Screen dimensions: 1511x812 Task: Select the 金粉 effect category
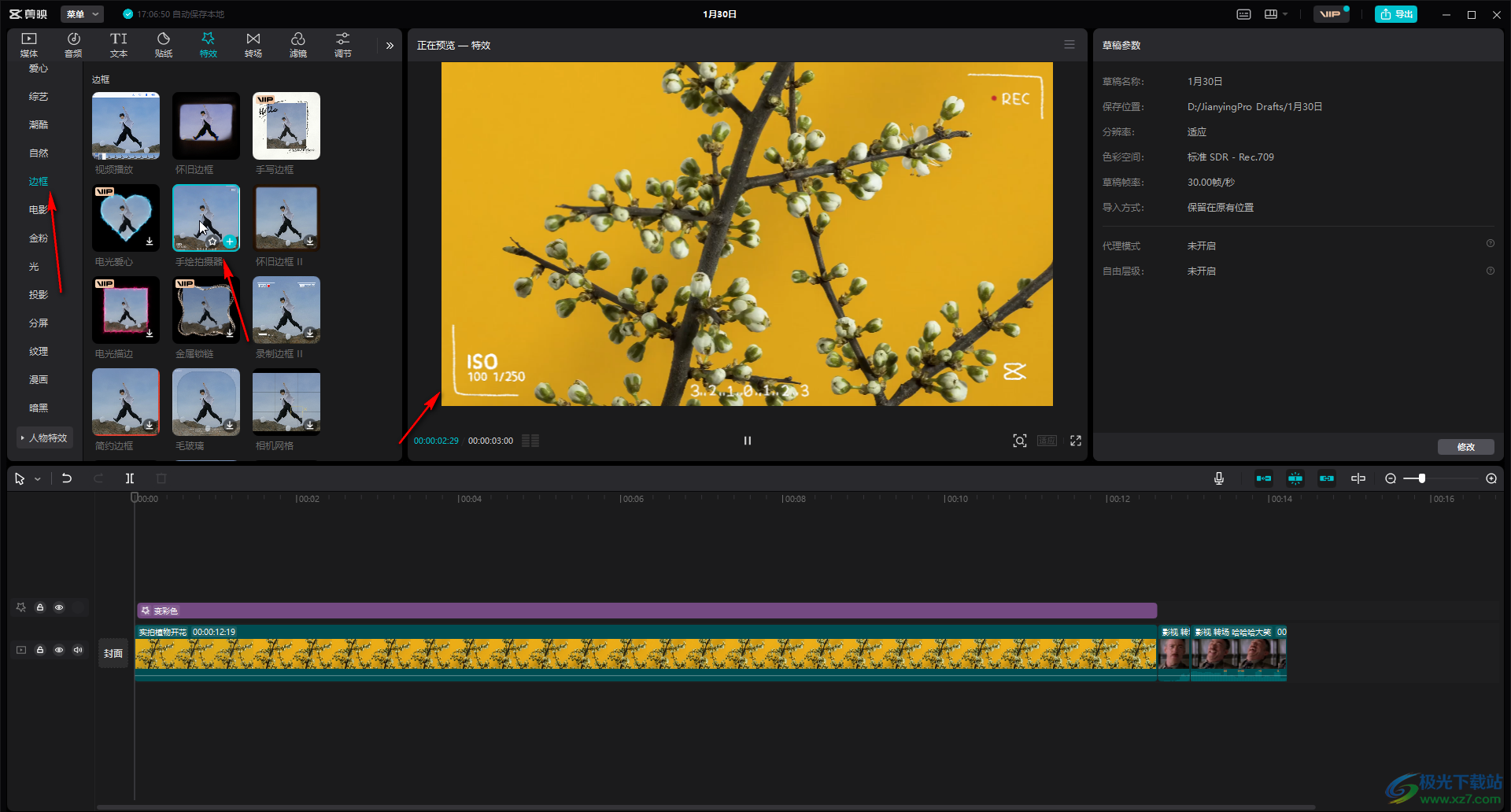[x=39, y=238]
